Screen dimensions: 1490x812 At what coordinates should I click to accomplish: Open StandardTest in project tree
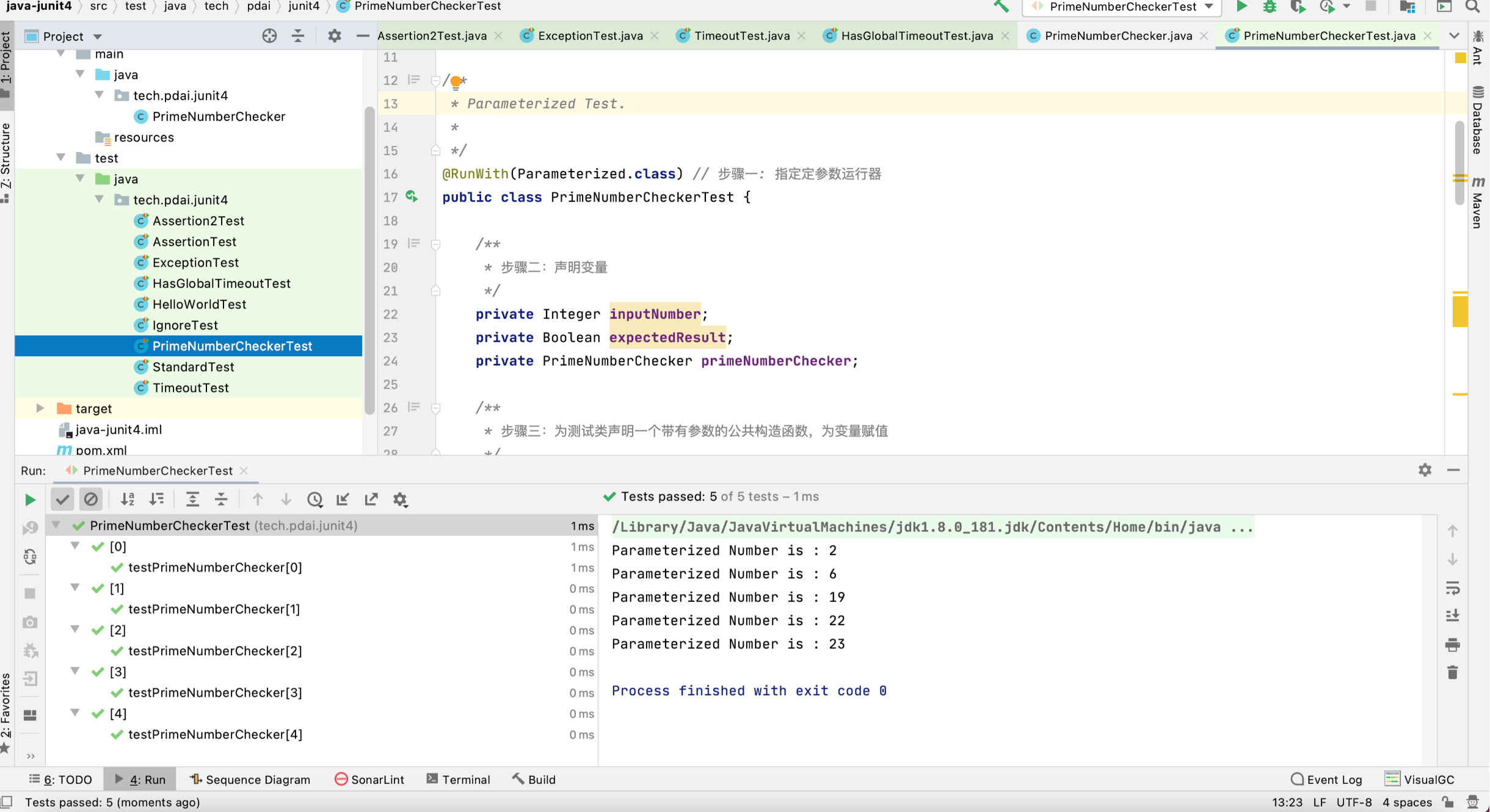click(x=193, y=366)
